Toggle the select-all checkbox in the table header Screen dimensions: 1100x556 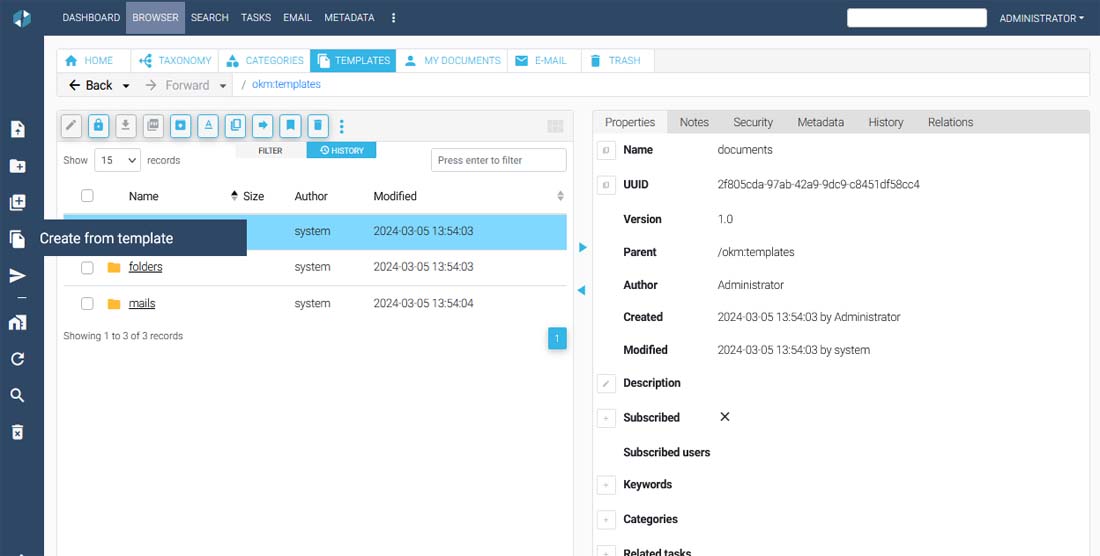pos(87,196)
